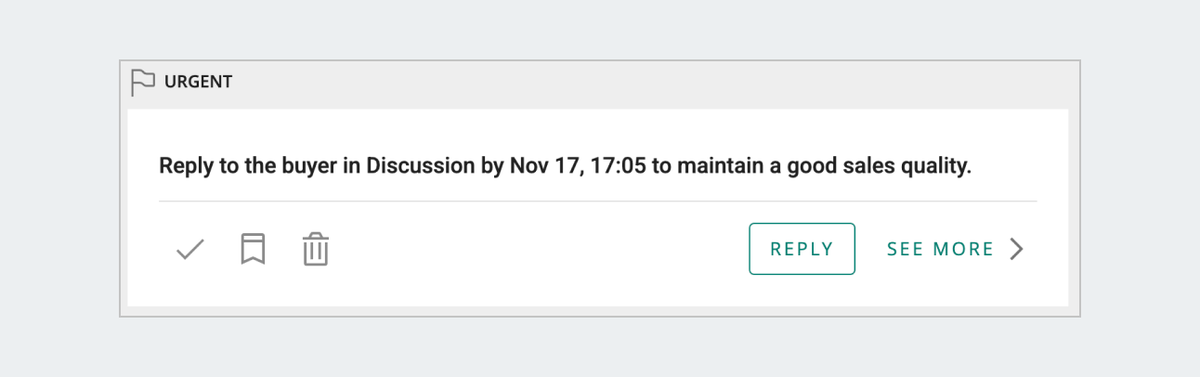Screen dimensions: 1200x377
Task: Click the gray URGENT header bar
Action: pos(600,82)
